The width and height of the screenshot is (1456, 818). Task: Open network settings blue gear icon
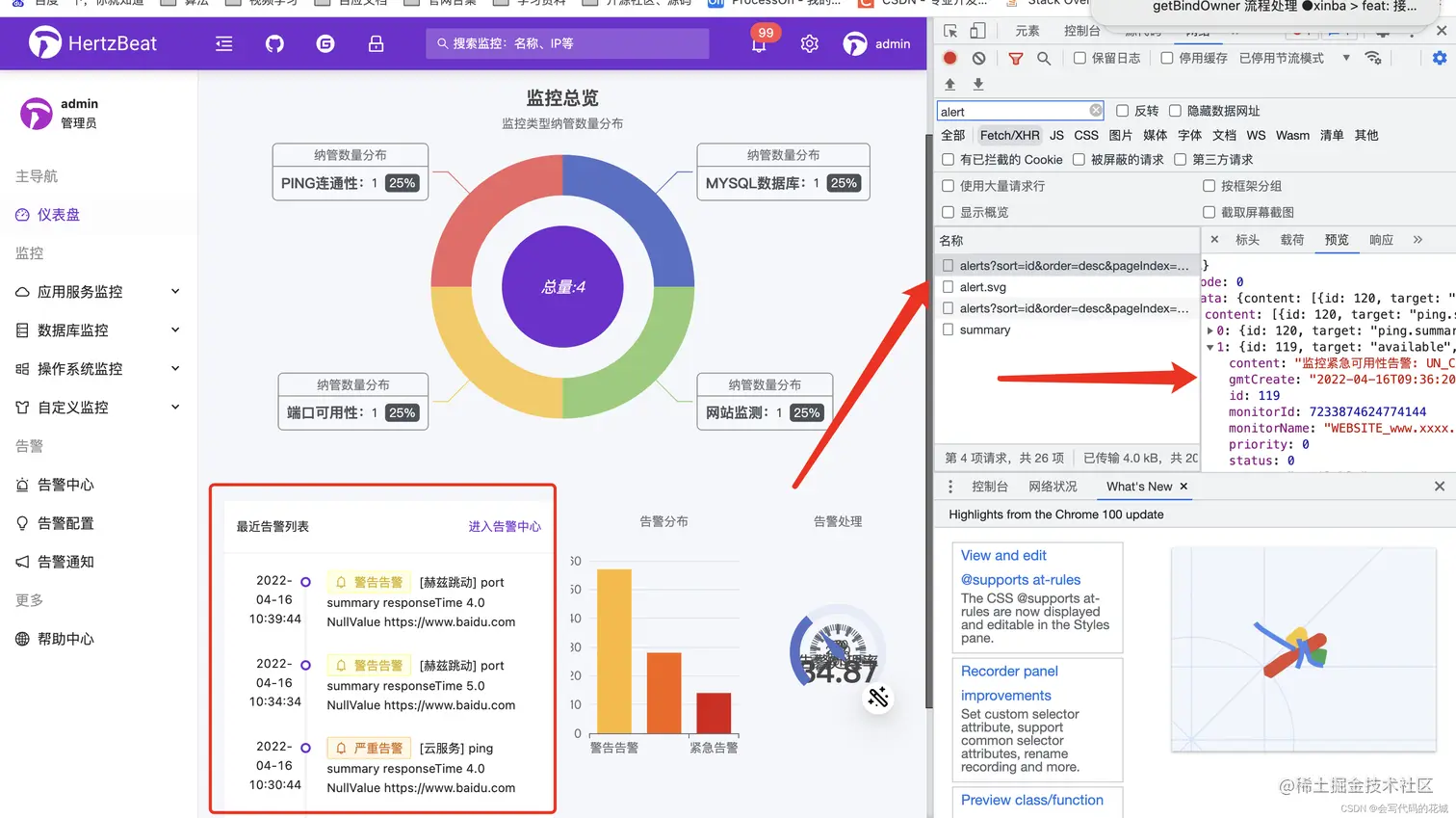point(1440,58)
